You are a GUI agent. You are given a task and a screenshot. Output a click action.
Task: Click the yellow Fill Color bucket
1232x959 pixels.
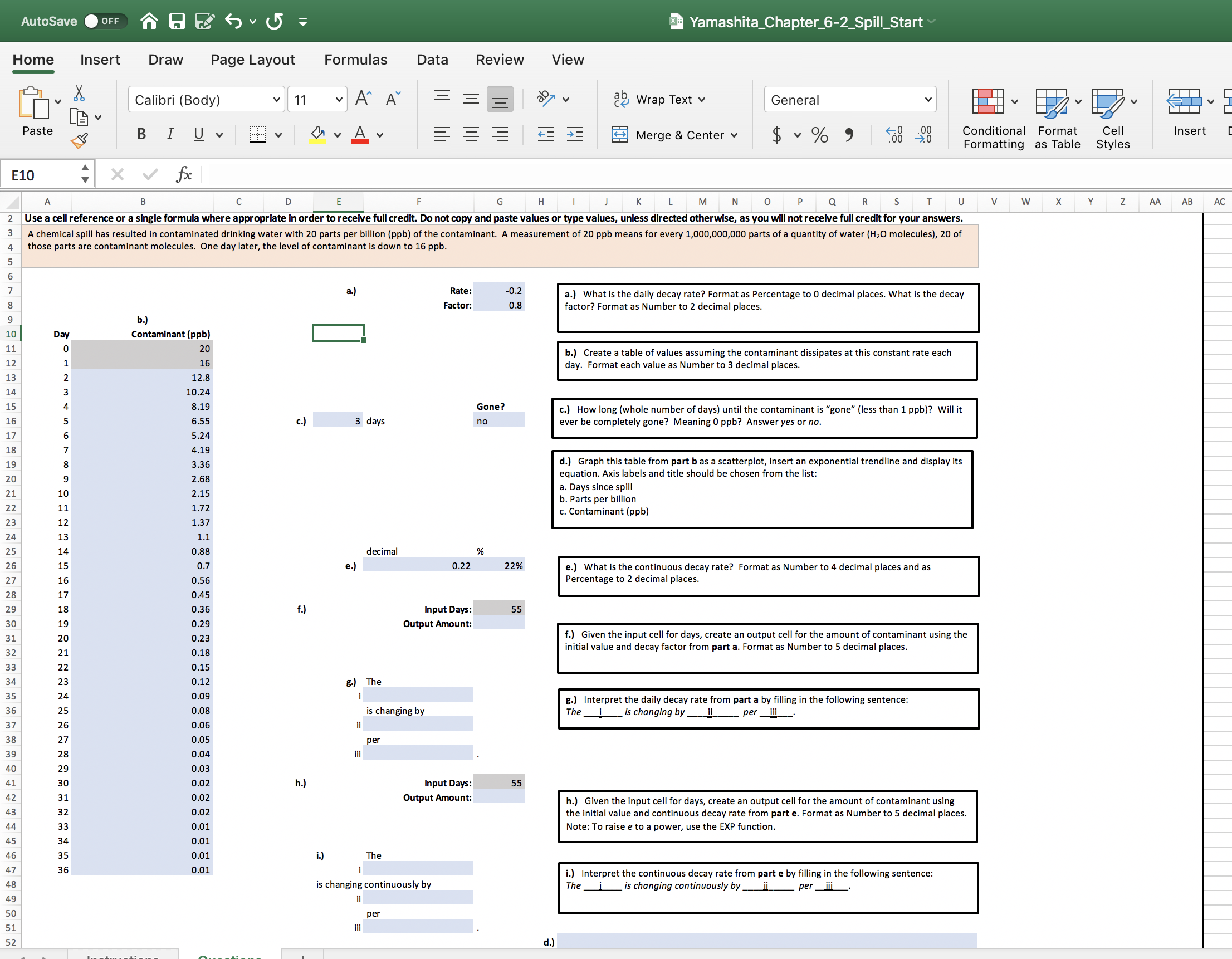click(317, 134)
